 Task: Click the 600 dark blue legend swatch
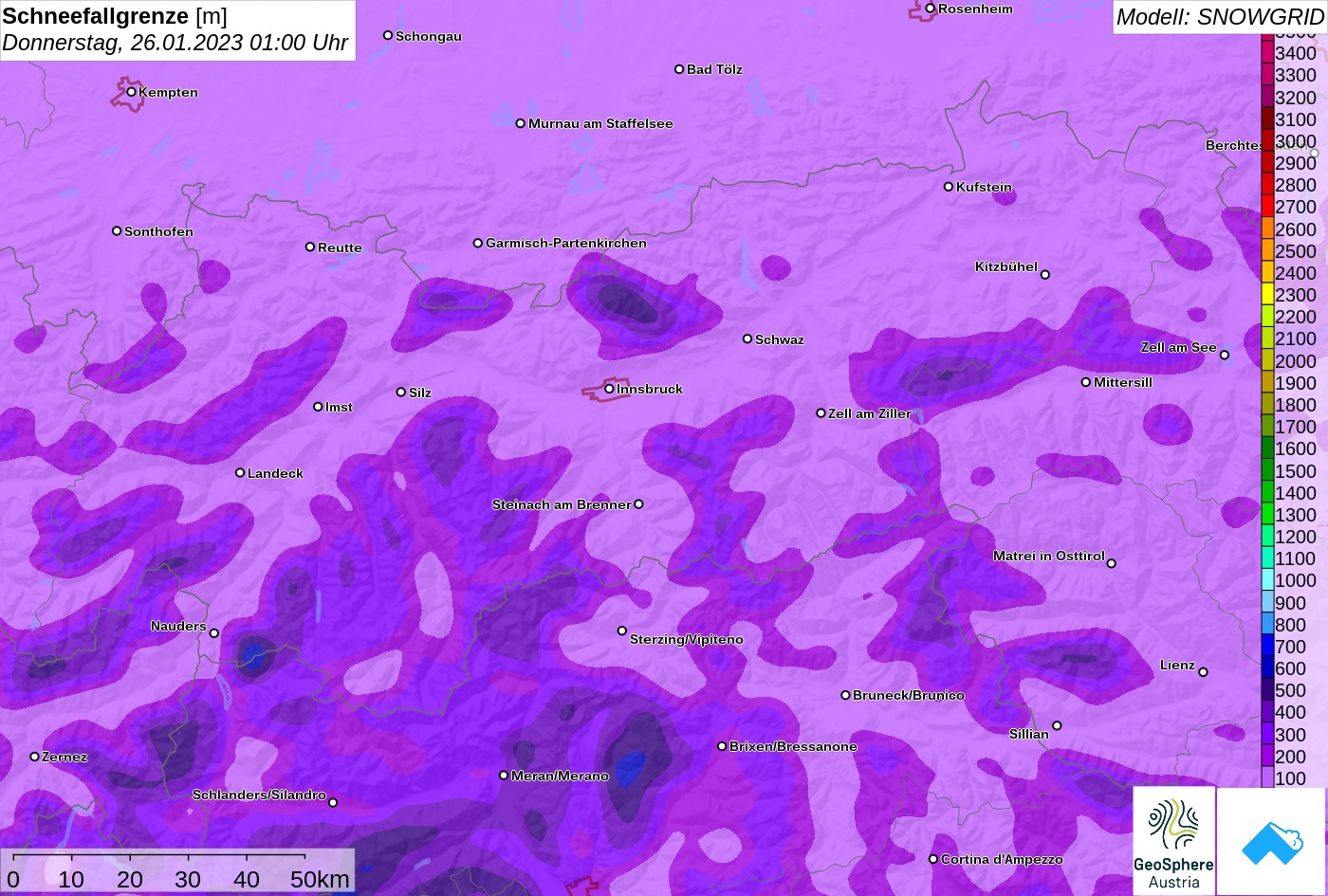(x=1267, y=668)
